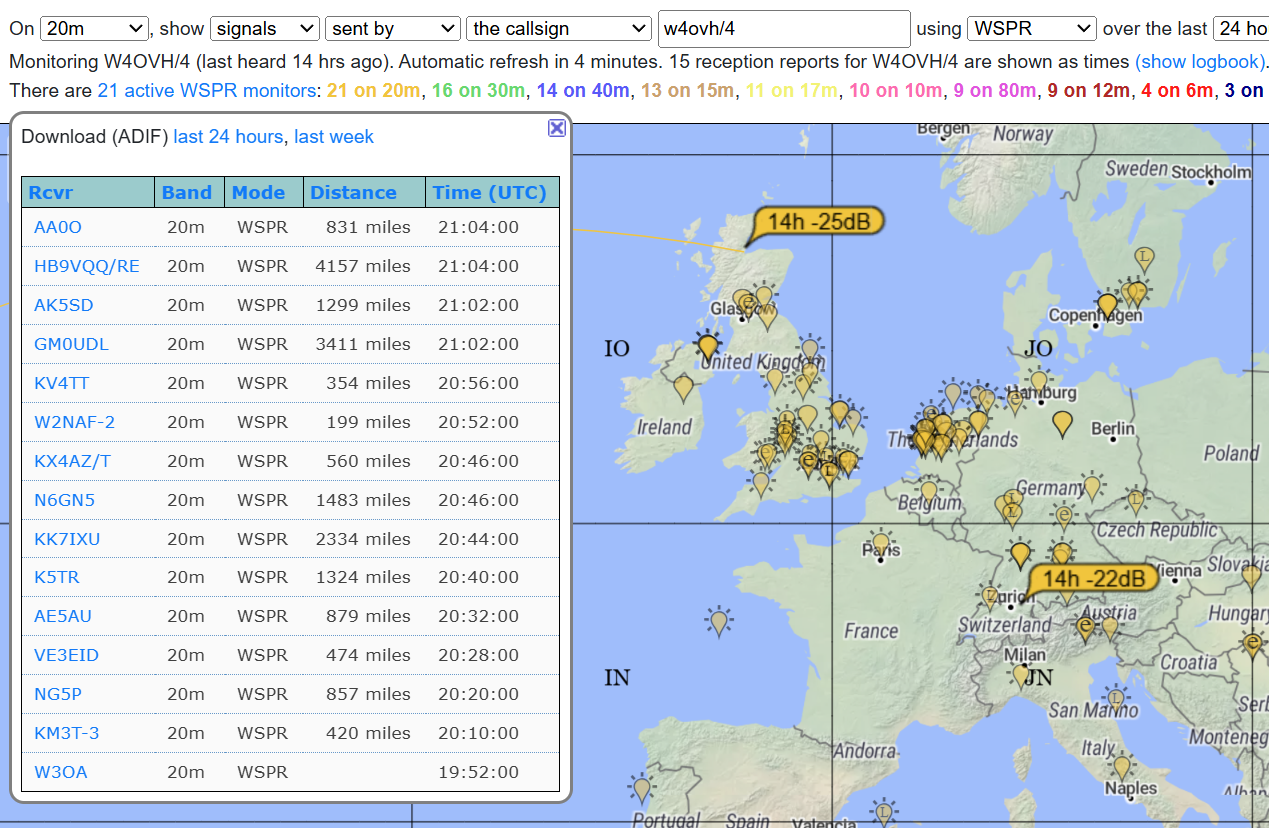Open the 21 active WSPR monitors link
This screenshot has width=1269, height=828.
(x=207, y=91)
